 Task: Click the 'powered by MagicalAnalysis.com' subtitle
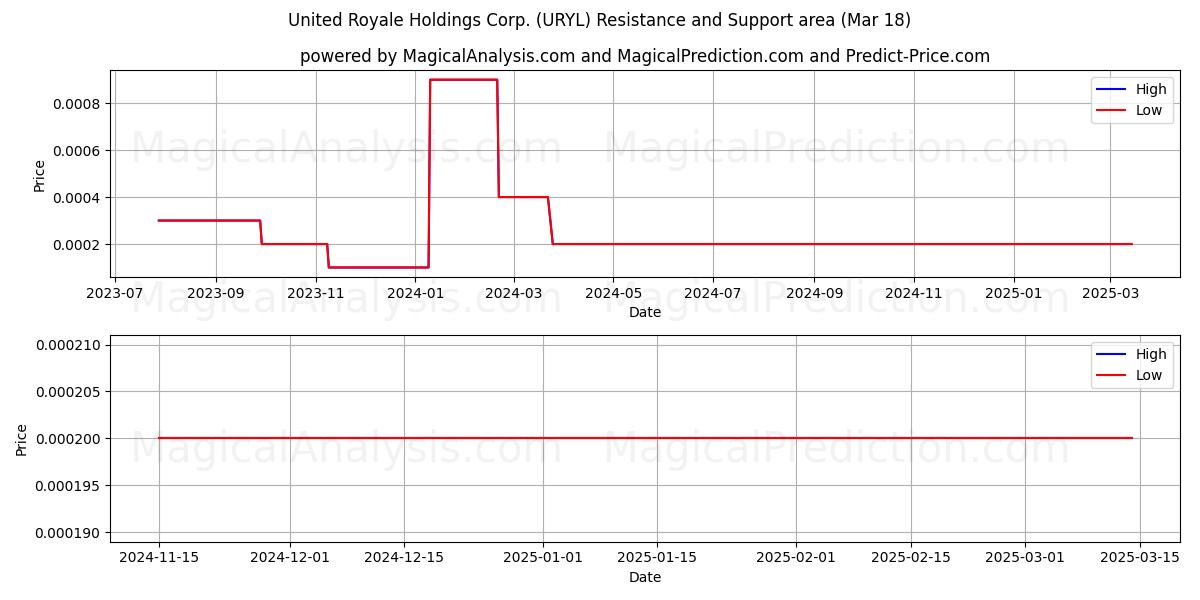pos(645,56)
